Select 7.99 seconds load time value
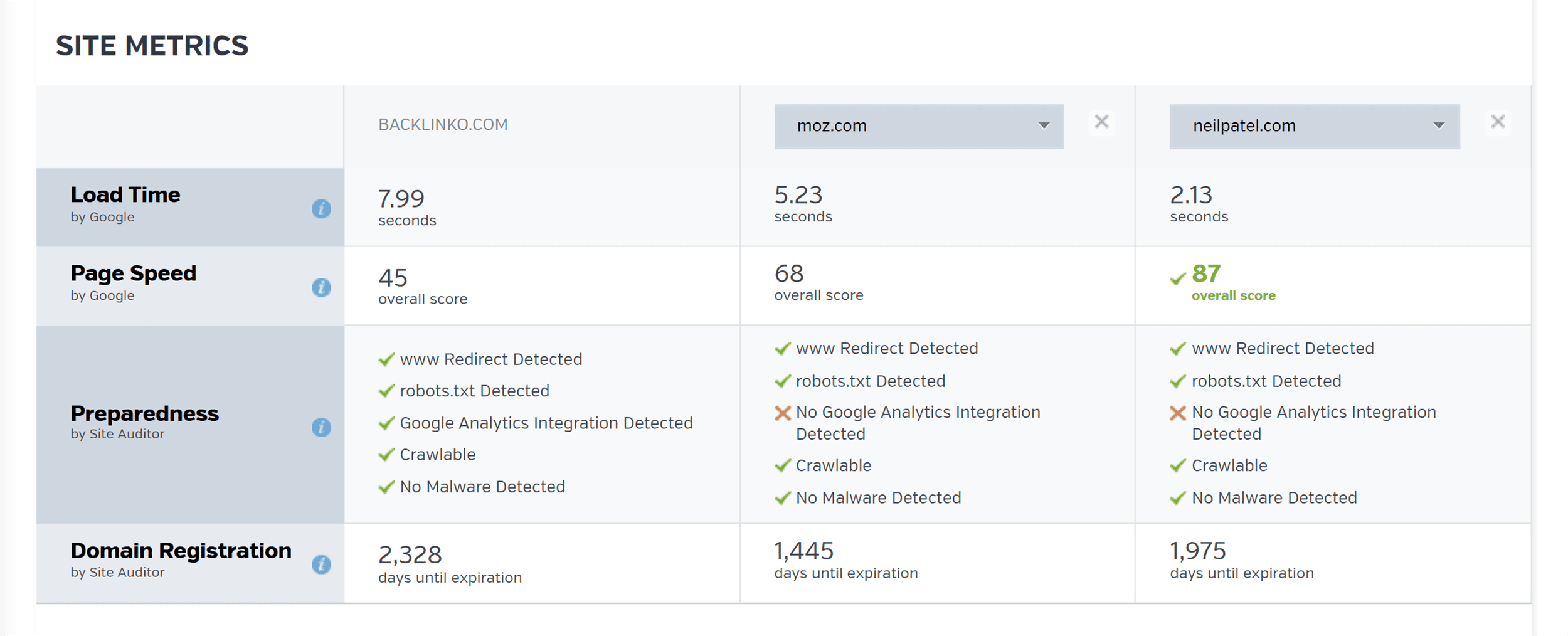 pyautogui.click(x=407, y=208)
